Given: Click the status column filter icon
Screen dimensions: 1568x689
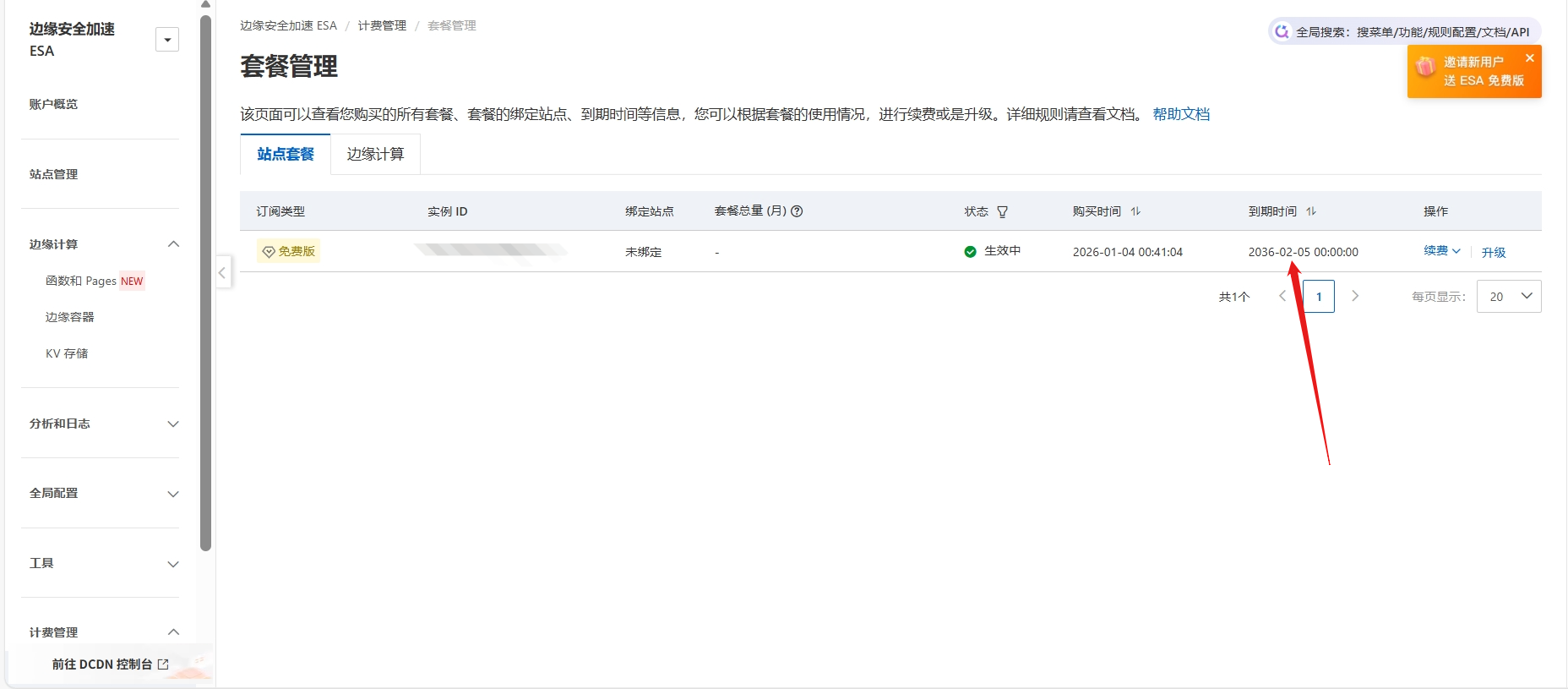Looking at the screenshot, I should (1002, 212).
